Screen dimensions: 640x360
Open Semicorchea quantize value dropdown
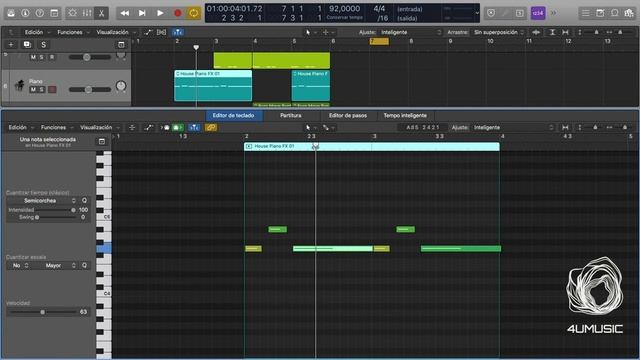pos(42,201)
